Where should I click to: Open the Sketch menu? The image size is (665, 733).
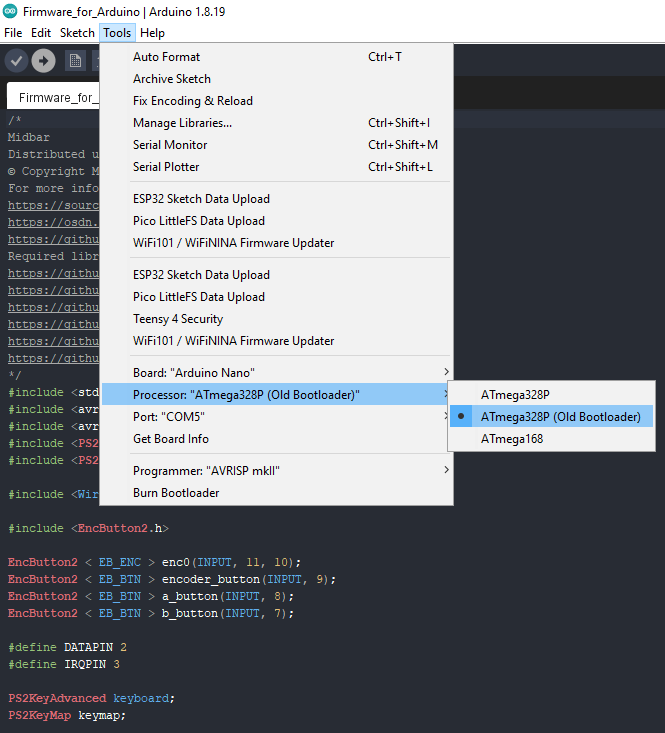point(77,33)
